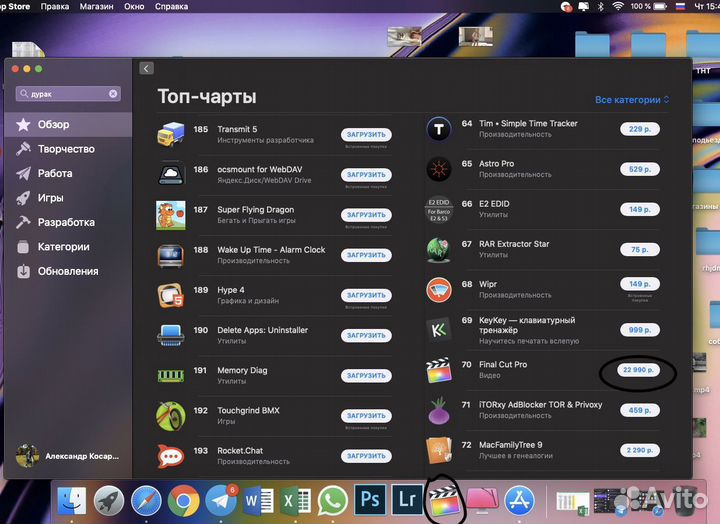Buy Astro Pro for 529 р.
Viewport: 720px width, 524px height.
pyautogui.click(x=640, y=169)
